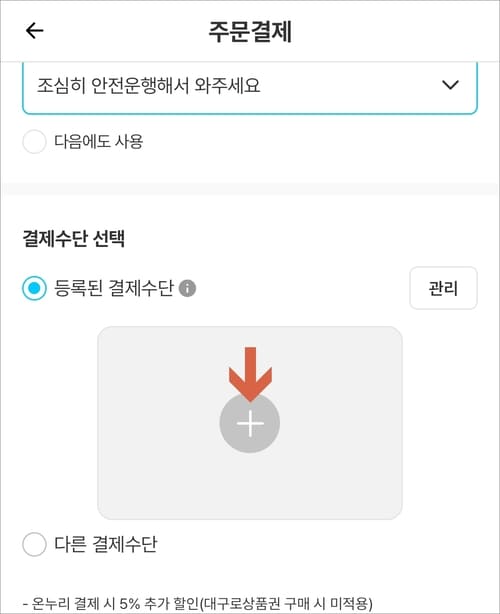Go back using the left arrow icon
This screenshot has height=614, width=500.
tap(34, 31)
